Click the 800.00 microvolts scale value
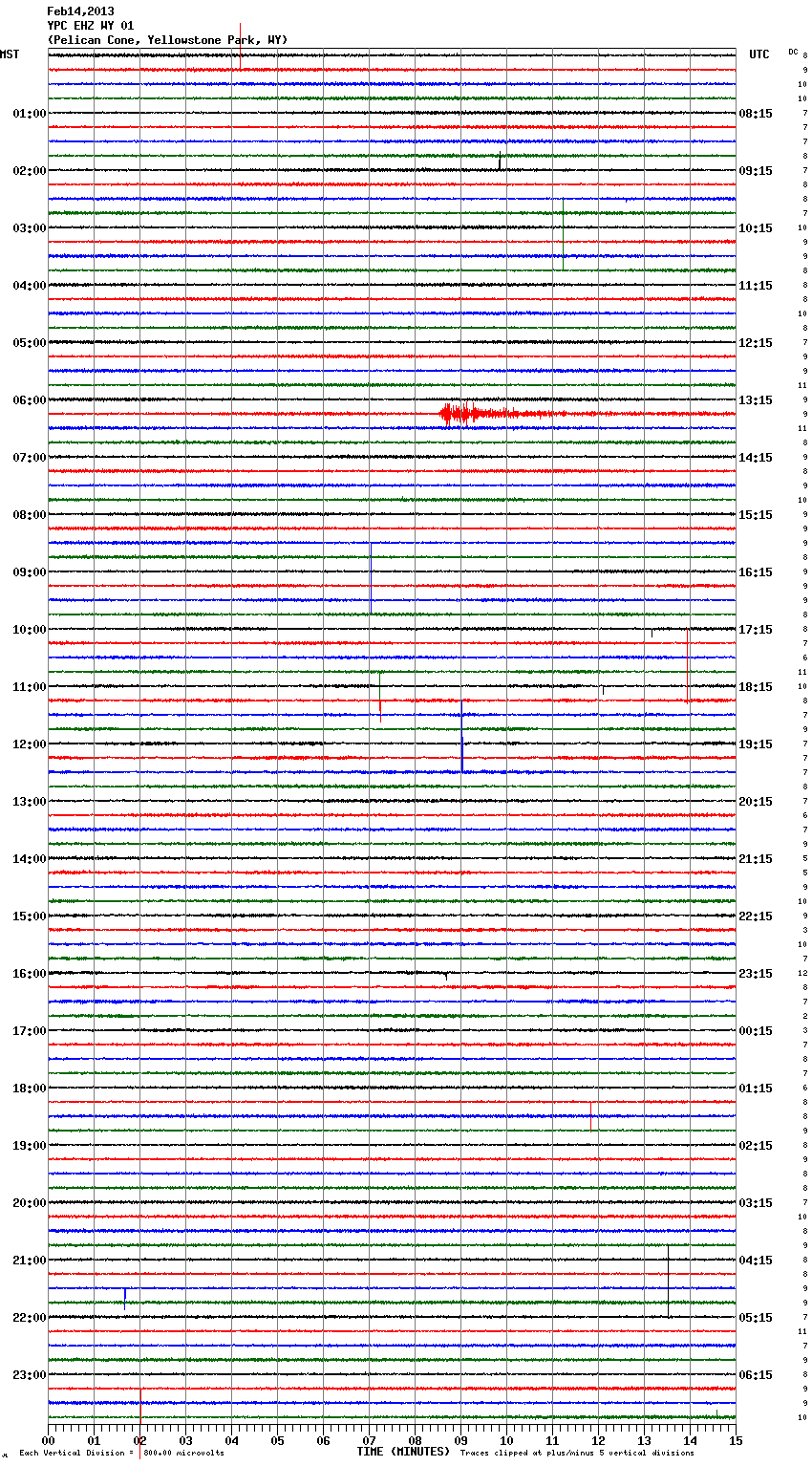The height and width of the screenshot is (1466, 812). click(184, 1454)
